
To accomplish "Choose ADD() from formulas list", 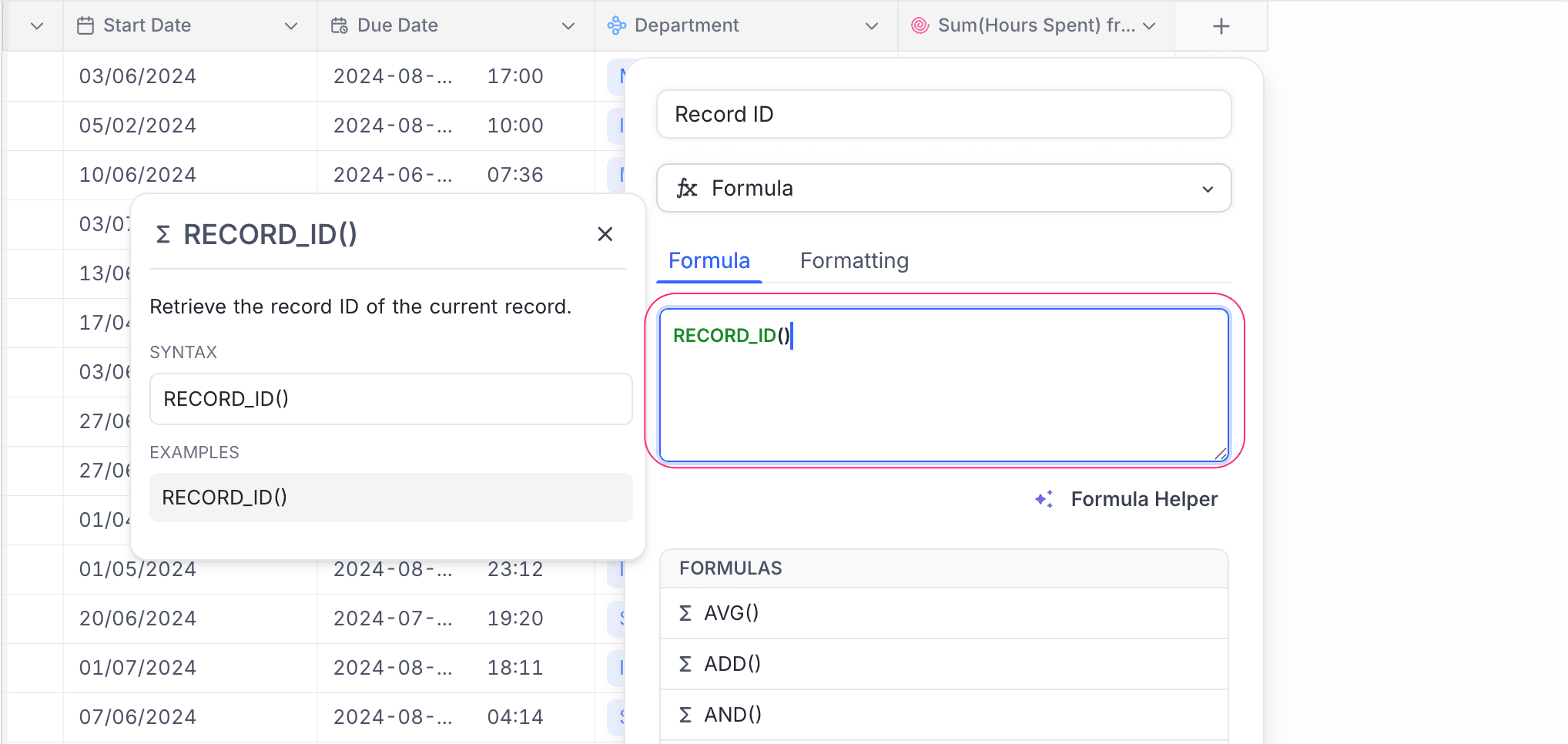I will pyautogui.click(x=732, y=664).
